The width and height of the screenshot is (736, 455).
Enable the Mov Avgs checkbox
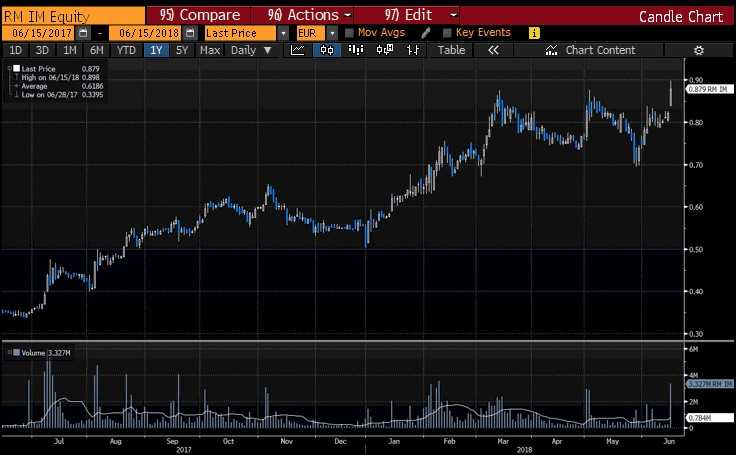[349, 33]
